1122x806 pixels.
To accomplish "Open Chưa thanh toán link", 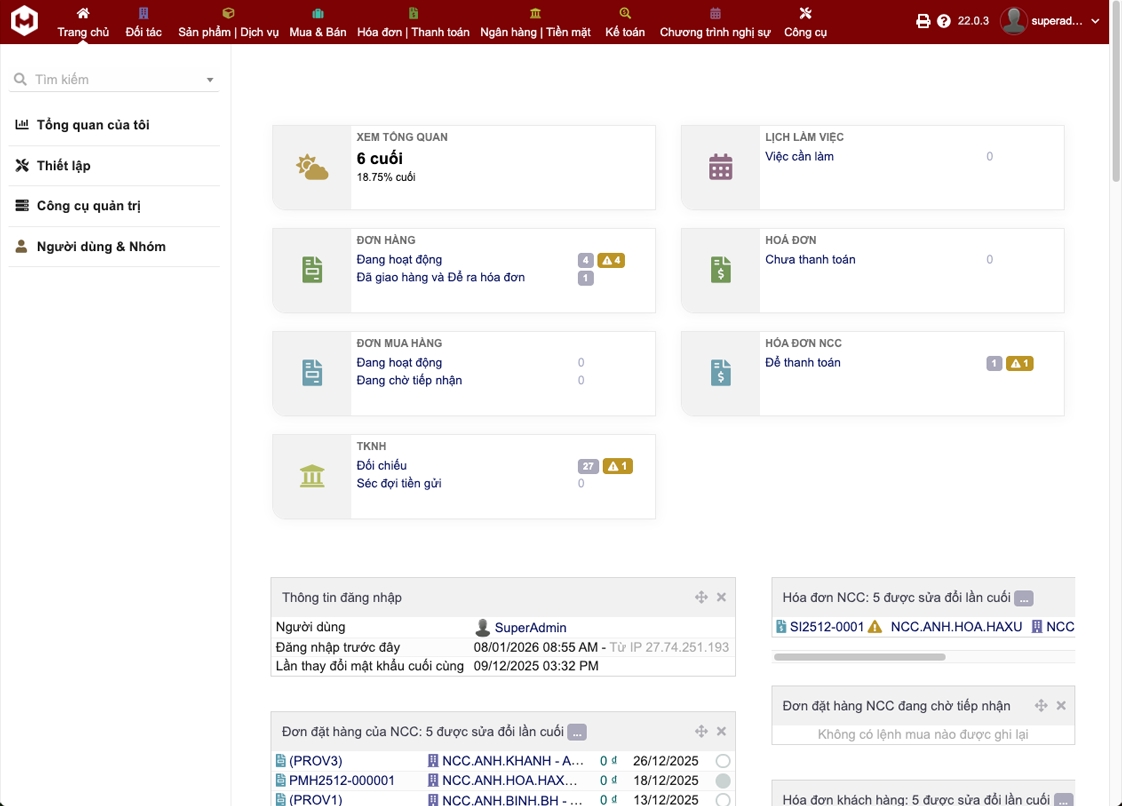I will [x=810, y=259].
